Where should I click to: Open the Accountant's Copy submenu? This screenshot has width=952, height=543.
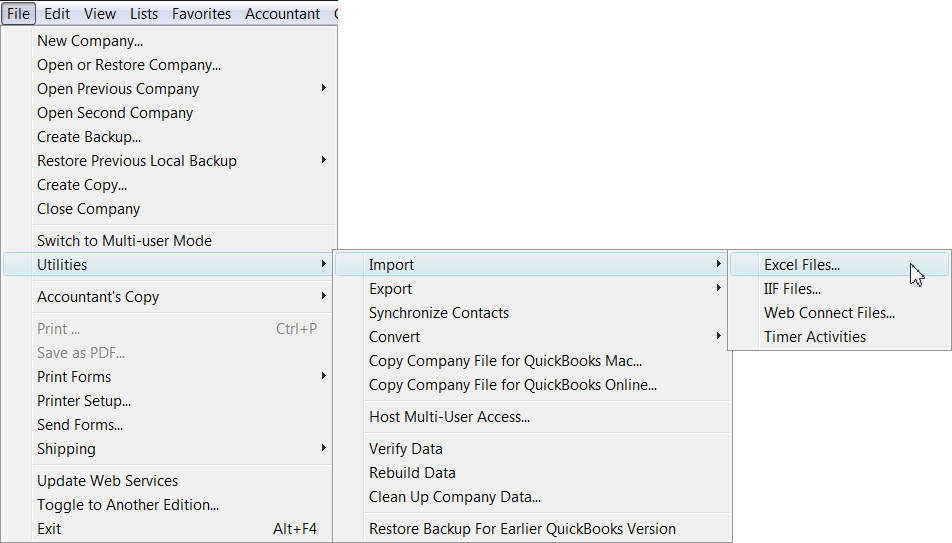coord(98,297)
